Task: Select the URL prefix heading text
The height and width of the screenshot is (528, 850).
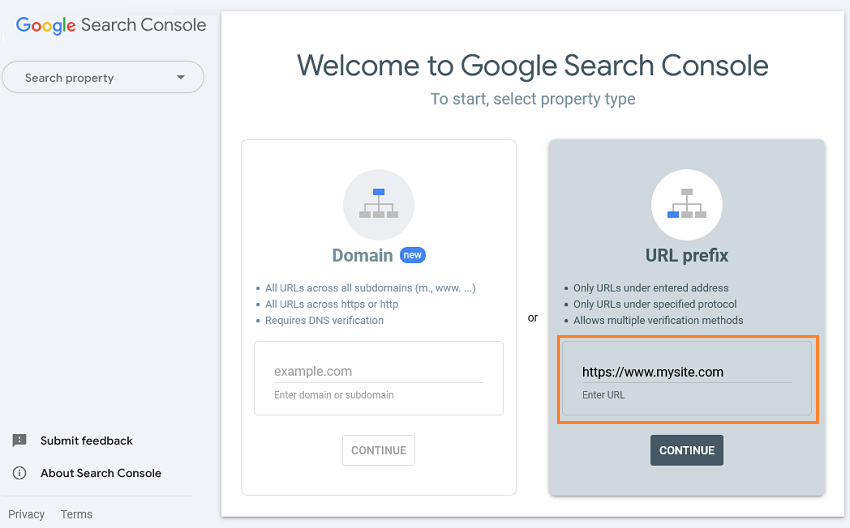Action: (687, 255)
